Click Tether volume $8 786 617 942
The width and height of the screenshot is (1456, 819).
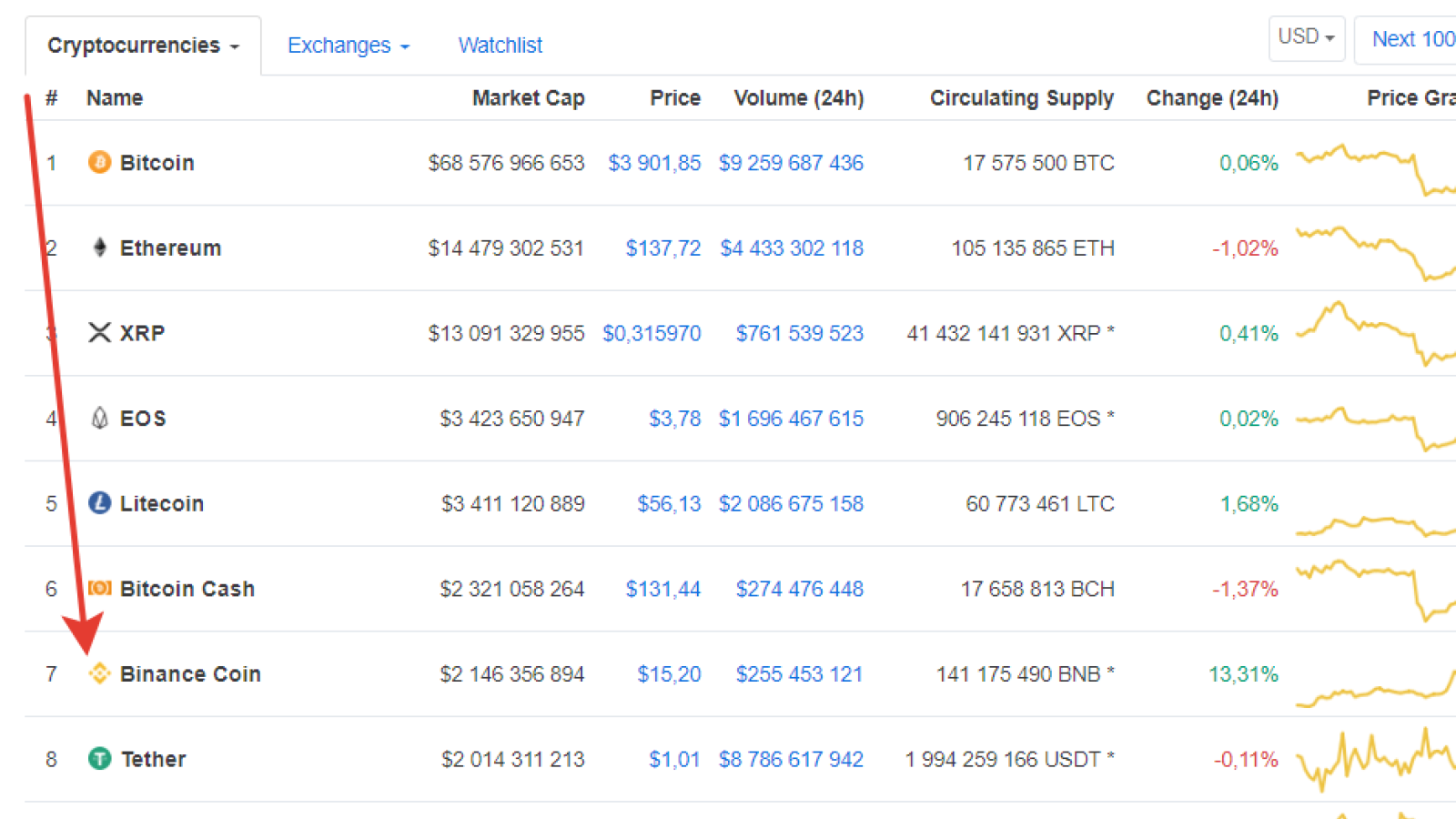click(x=791, y=759)
